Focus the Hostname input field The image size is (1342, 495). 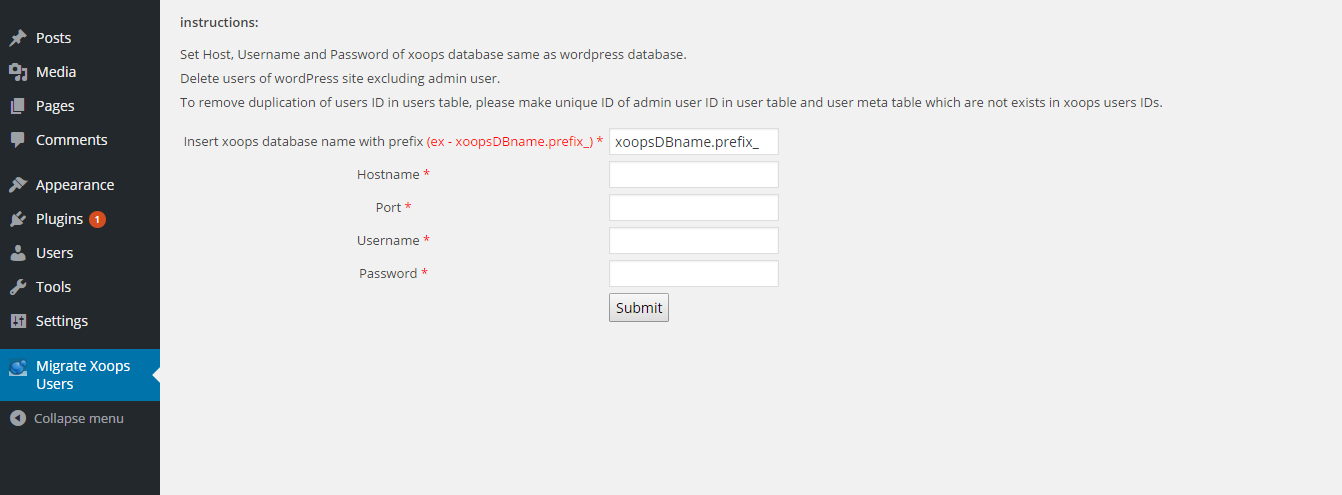click(694, 175)
